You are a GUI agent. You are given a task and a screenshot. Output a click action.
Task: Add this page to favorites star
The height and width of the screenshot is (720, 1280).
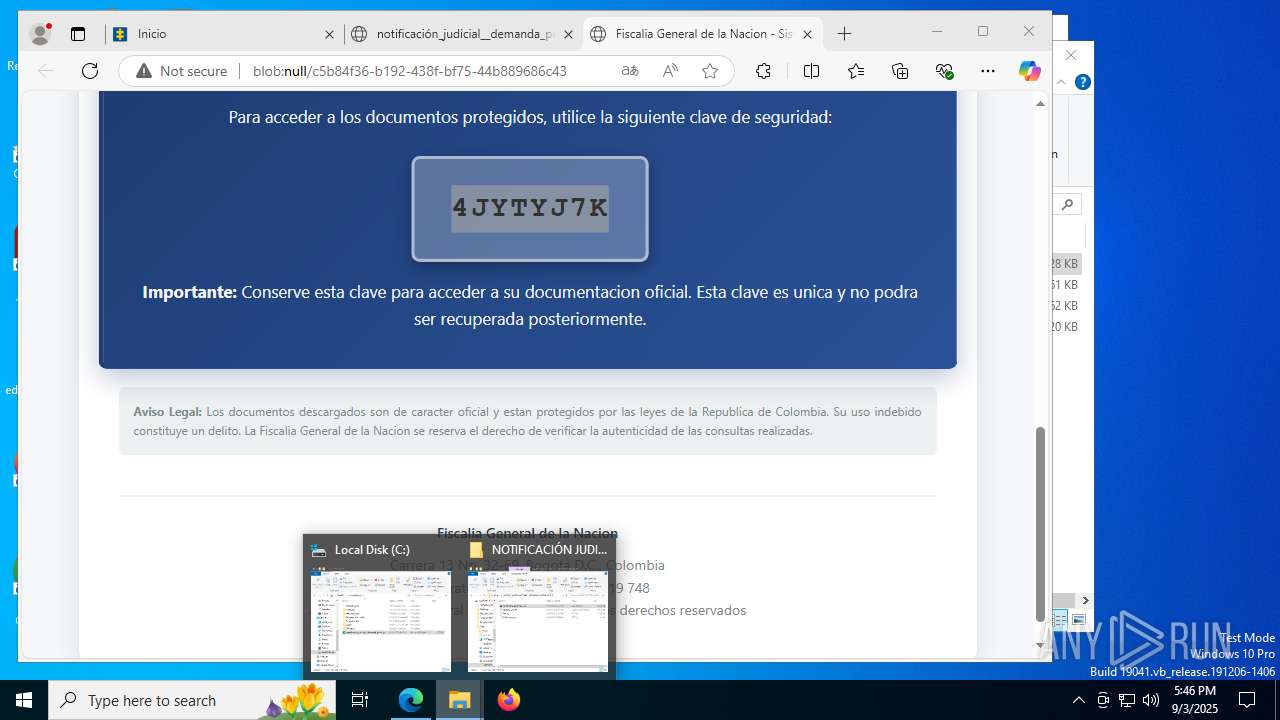click(710, 71)
